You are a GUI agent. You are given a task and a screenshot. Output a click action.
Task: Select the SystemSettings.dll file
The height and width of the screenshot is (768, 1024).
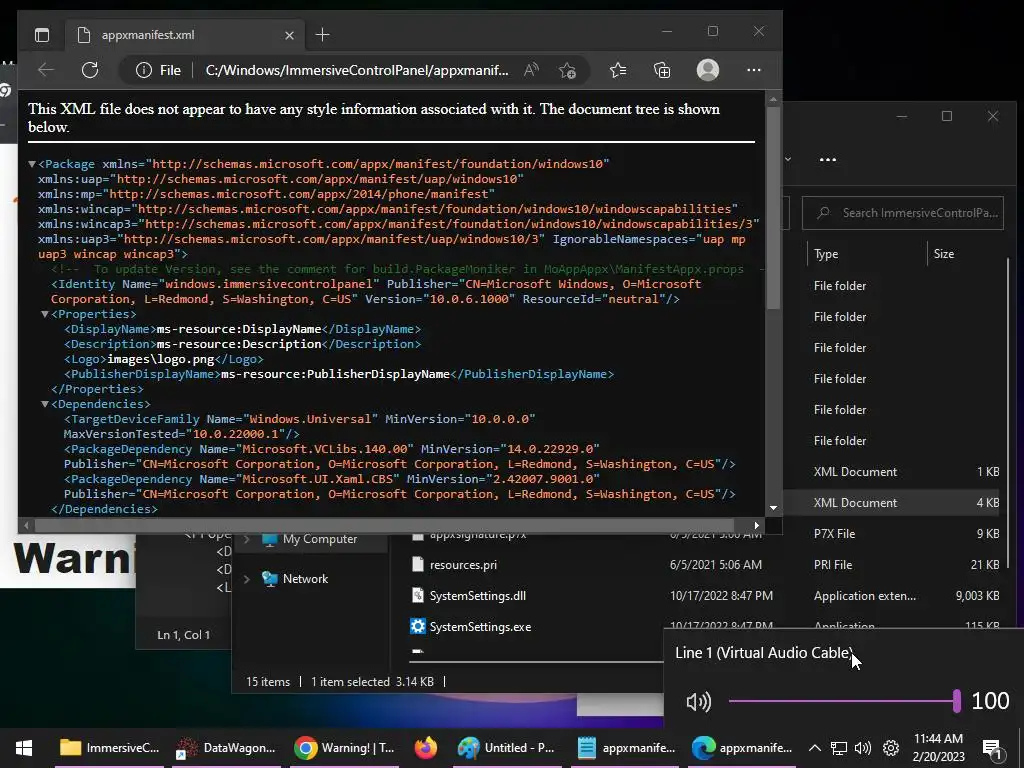tap(477, 596)
